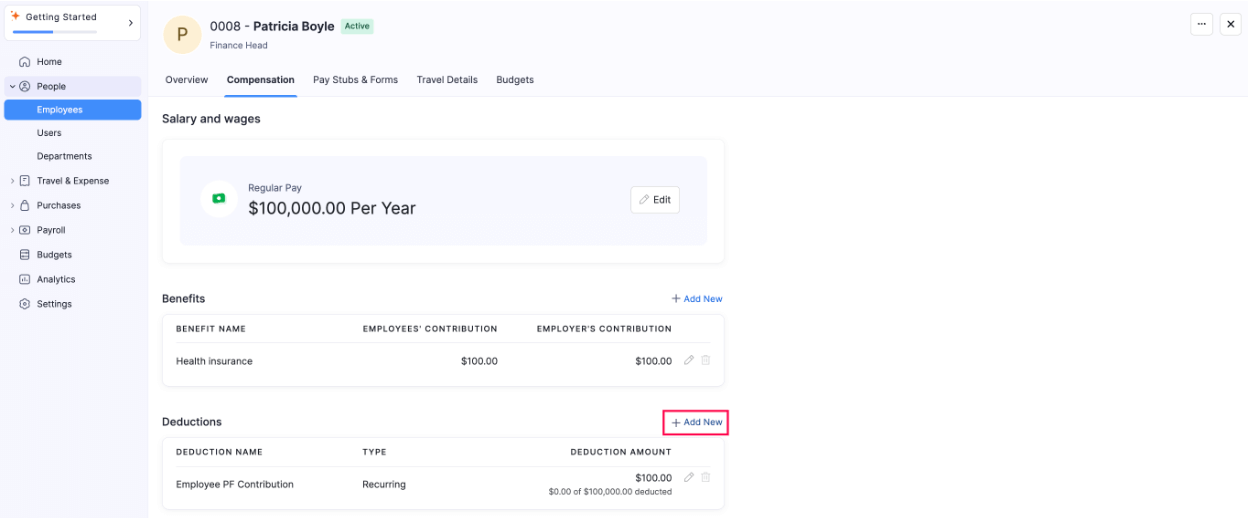Click the Health insurance row name
Viewport: 1250px width, 518px height.
214,361
